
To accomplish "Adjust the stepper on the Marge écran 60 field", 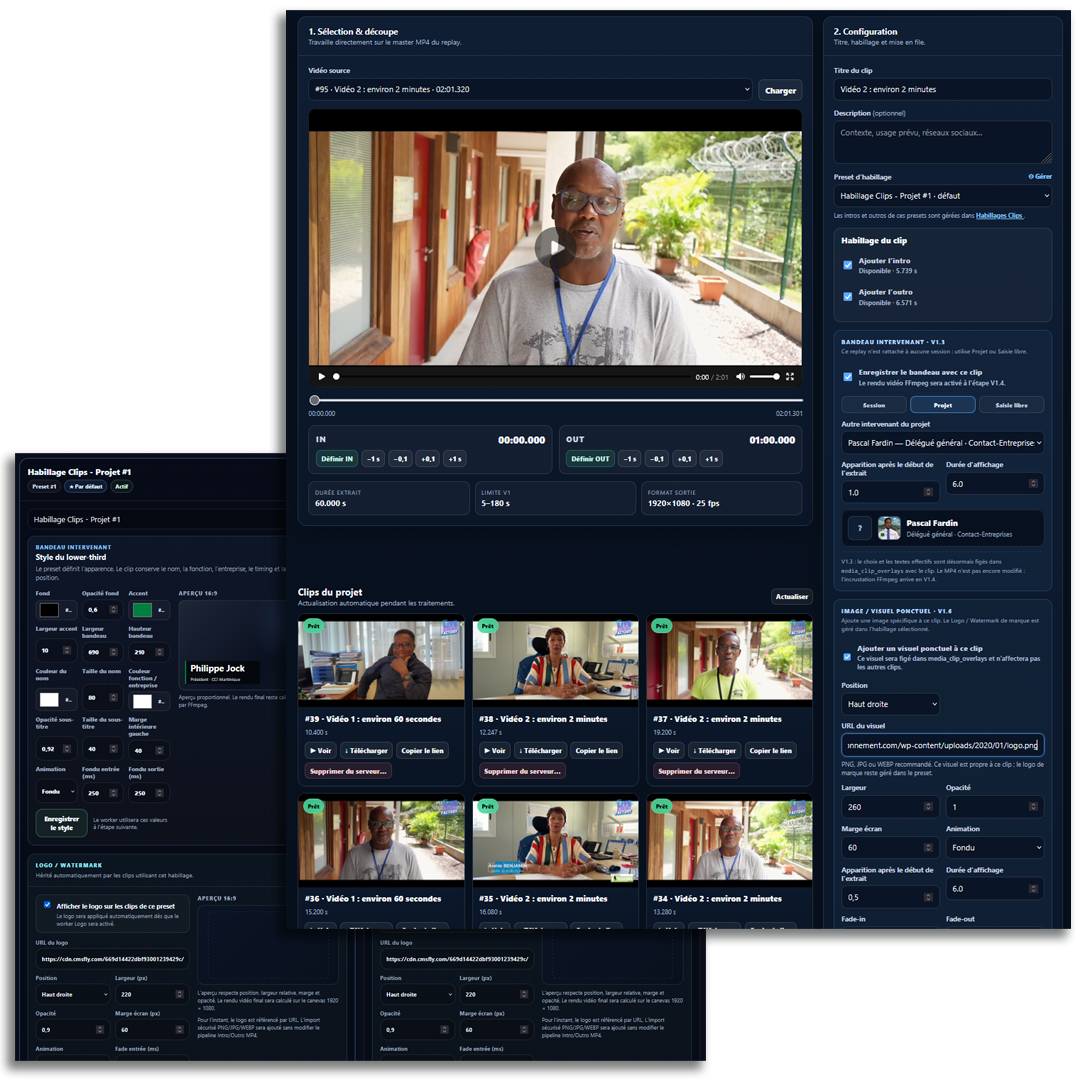I will (928, 847).
